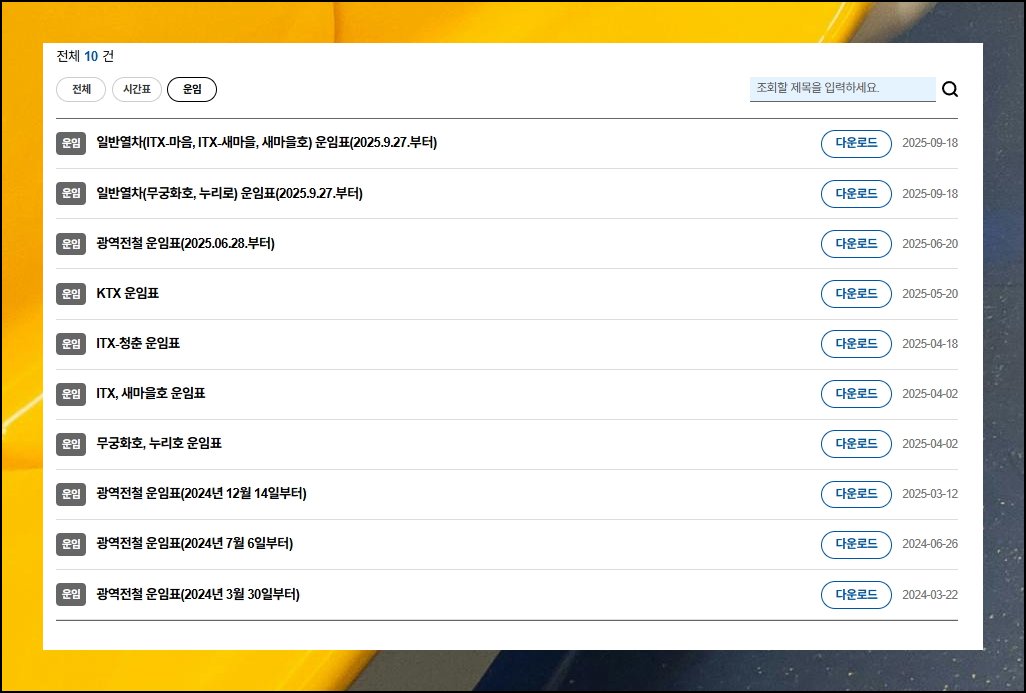Open the KTX 운임표 title
Viewport: 1026px width, 693px height.
pyautogui.click(x=128, y=293)
